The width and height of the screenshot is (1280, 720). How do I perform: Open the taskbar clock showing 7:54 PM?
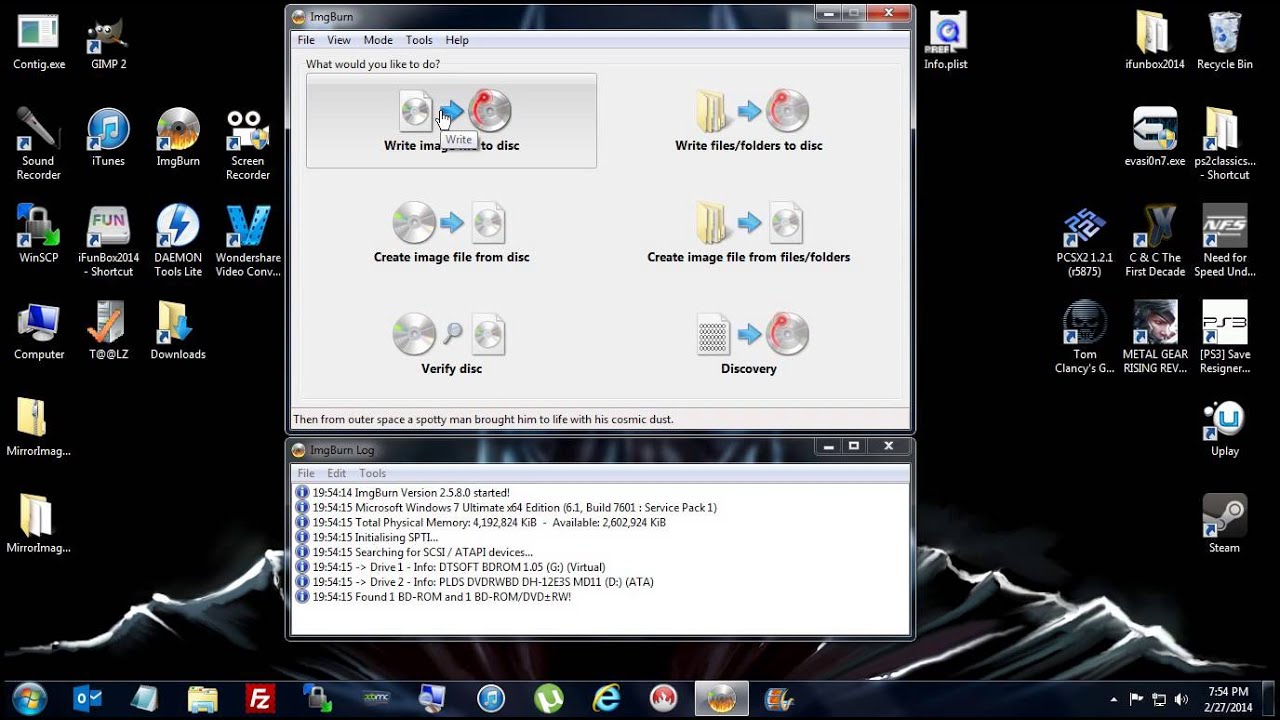click(x=1227, y=699)
